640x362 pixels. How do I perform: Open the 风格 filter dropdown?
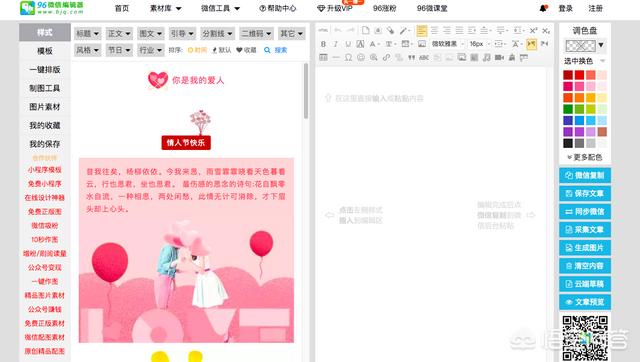pos(87,50)
